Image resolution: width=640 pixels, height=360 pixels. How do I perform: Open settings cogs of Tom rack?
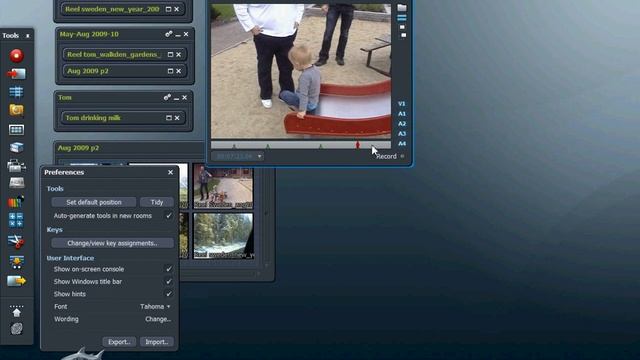[167, 98]
